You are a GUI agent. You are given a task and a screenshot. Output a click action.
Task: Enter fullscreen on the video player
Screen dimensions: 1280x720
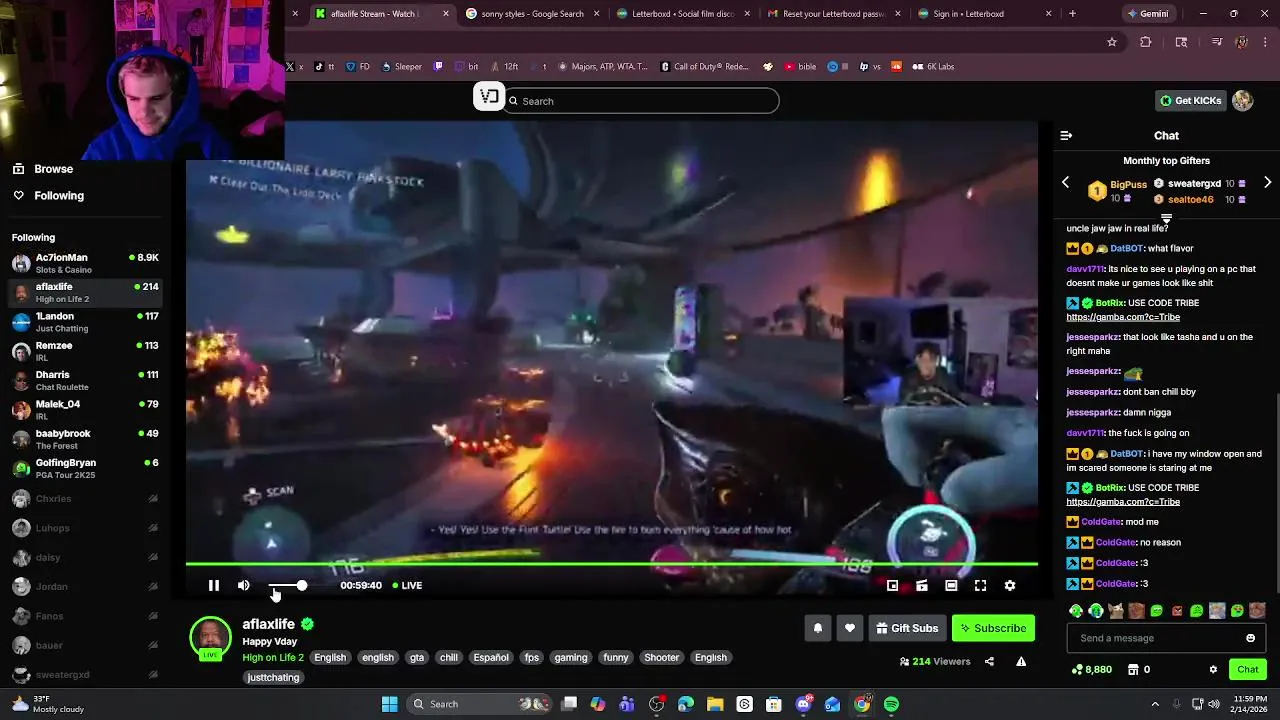[x=980, y=586]
